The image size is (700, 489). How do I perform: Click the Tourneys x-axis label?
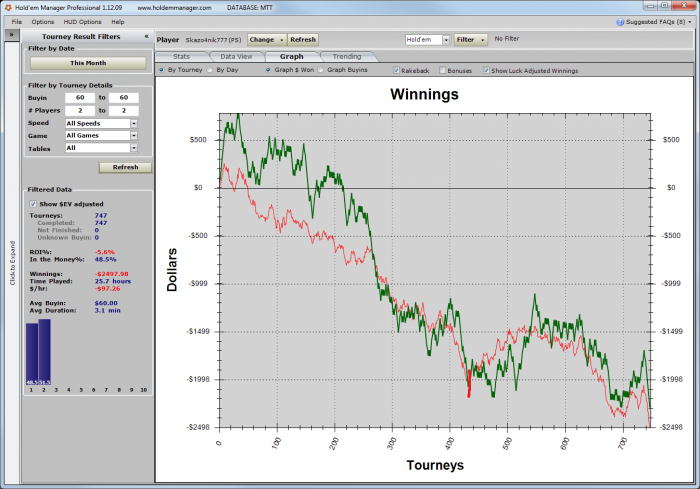pos(435,465)
